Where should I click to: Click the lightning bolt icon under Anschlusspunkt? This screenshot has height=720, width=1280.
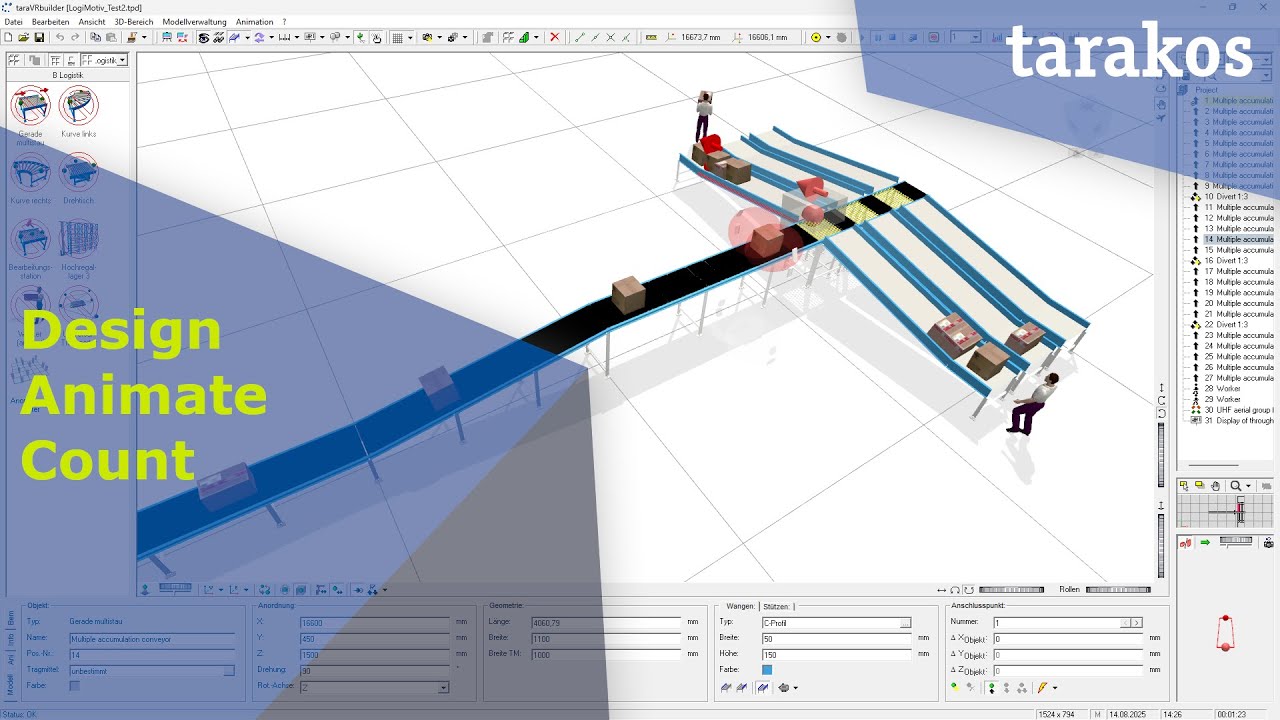coord(1041,688)
